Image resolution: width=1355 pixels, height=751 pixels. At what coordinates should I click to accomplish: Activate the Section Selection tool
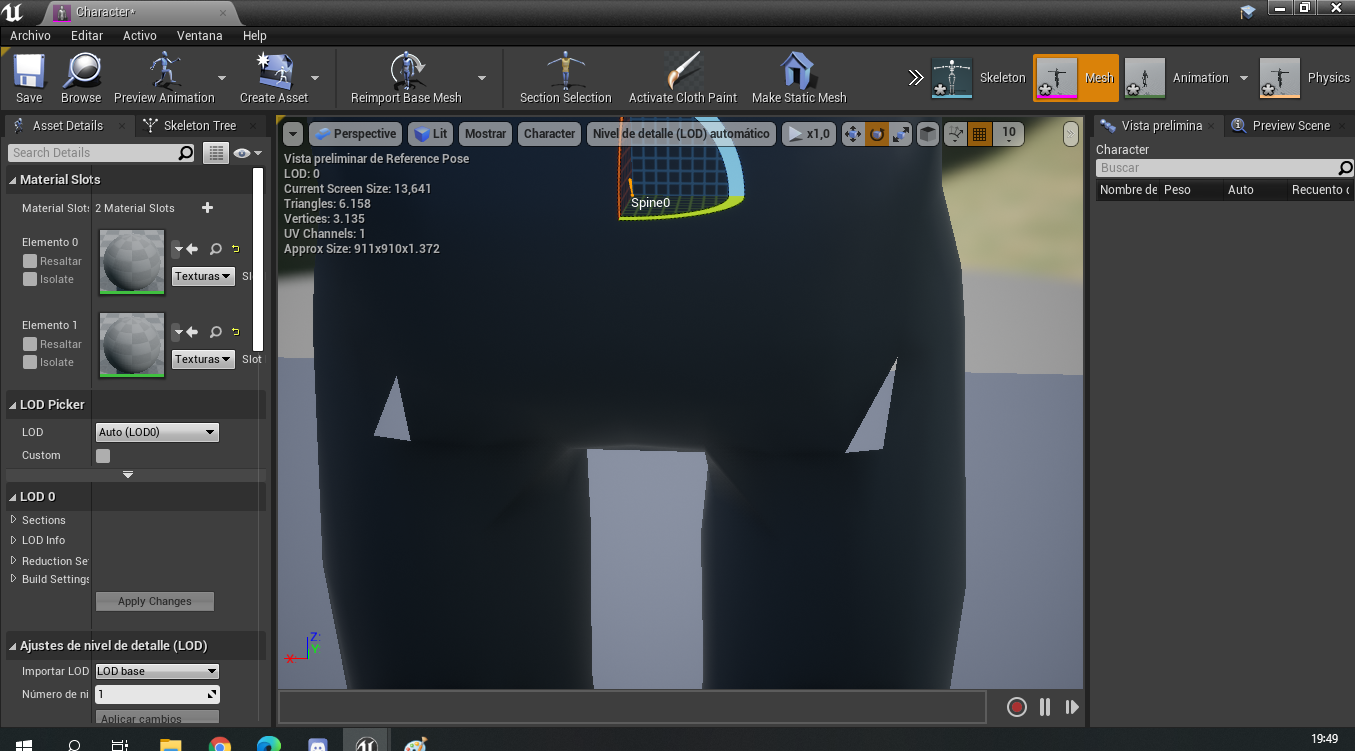[x=566, y=78]
